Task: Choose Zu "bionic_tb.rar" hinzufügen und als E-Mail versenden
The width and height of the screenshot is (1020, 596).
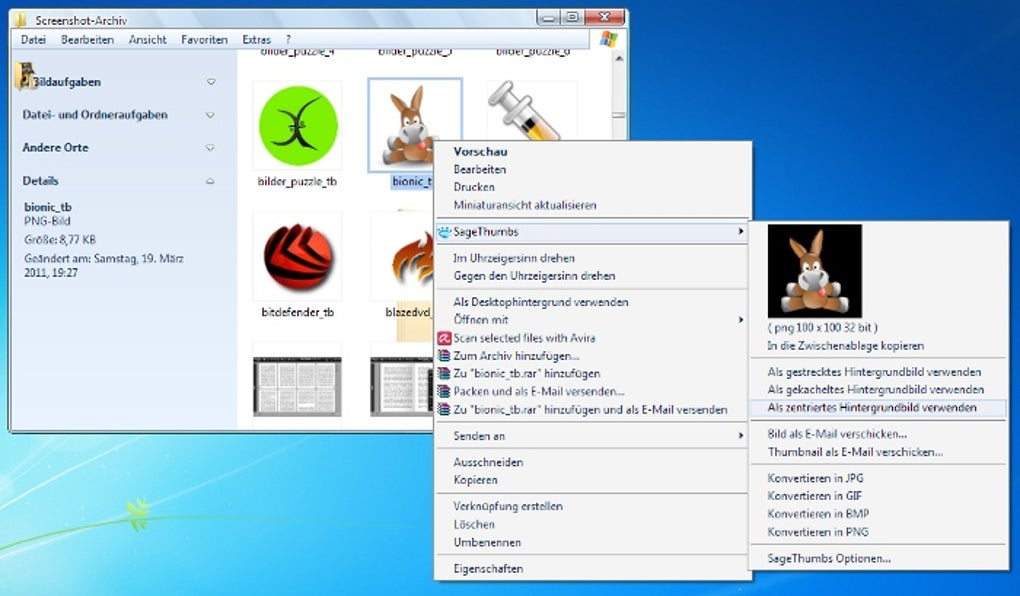Action: 593,410
